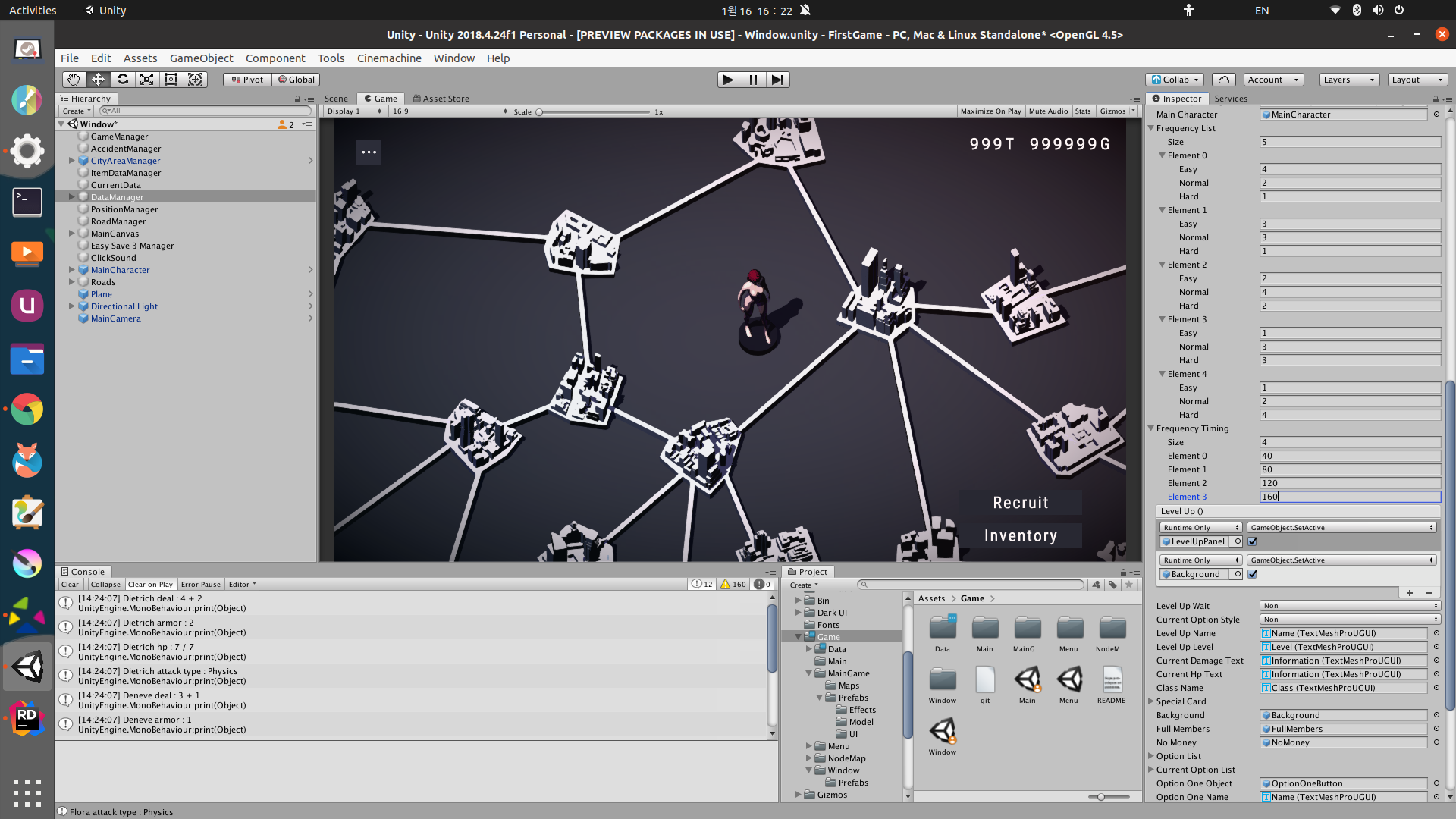Image resolution: width=1456 pixels, height=819 pixels.
Task: Select the Rect Transform tool
Action: tap(171, 79)
